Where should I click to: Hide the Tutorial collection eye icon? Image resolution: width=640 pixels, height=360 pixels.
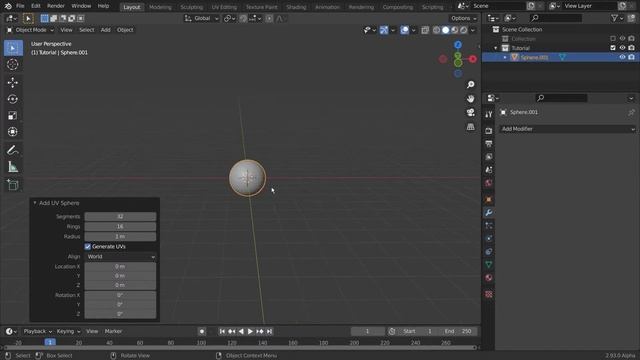pyautogui.click(x=622, y=48)
